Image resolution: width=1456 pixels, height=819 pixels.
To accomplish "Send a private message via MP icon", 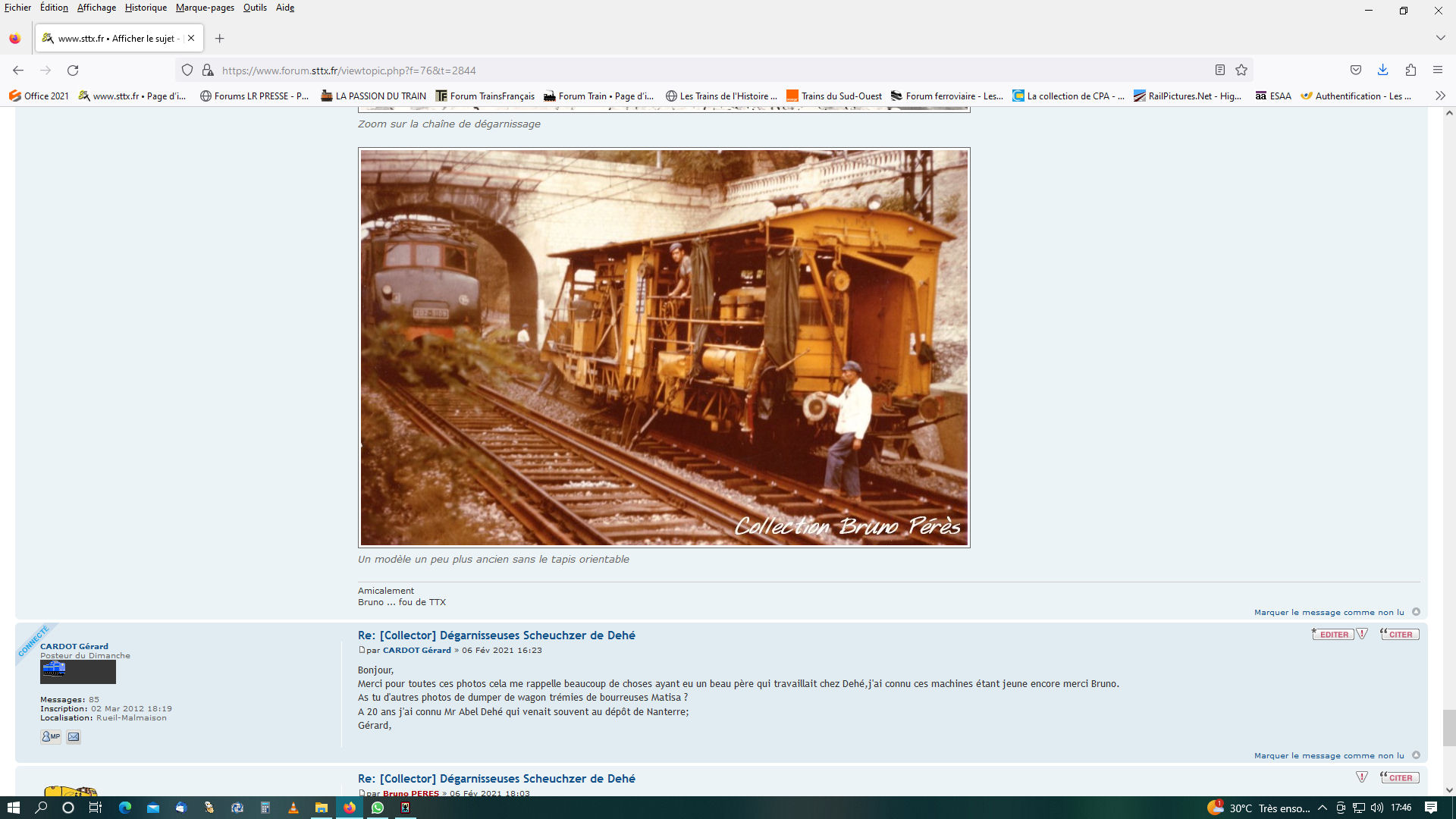I will point(51,736).
